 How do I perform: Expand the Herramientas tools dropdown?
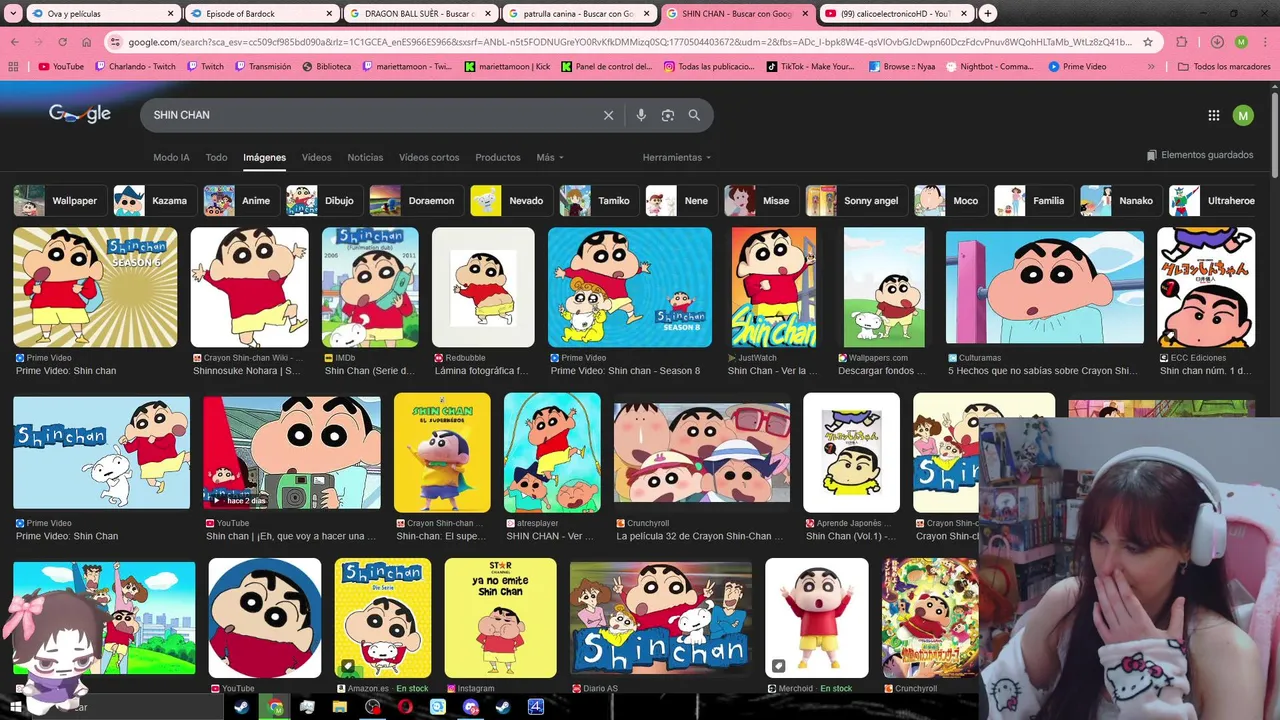(677, 157)
